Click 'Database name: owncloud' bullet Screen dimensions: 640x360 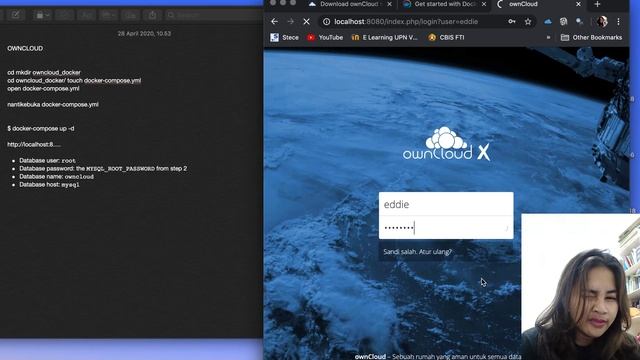[x=56, y=177]
